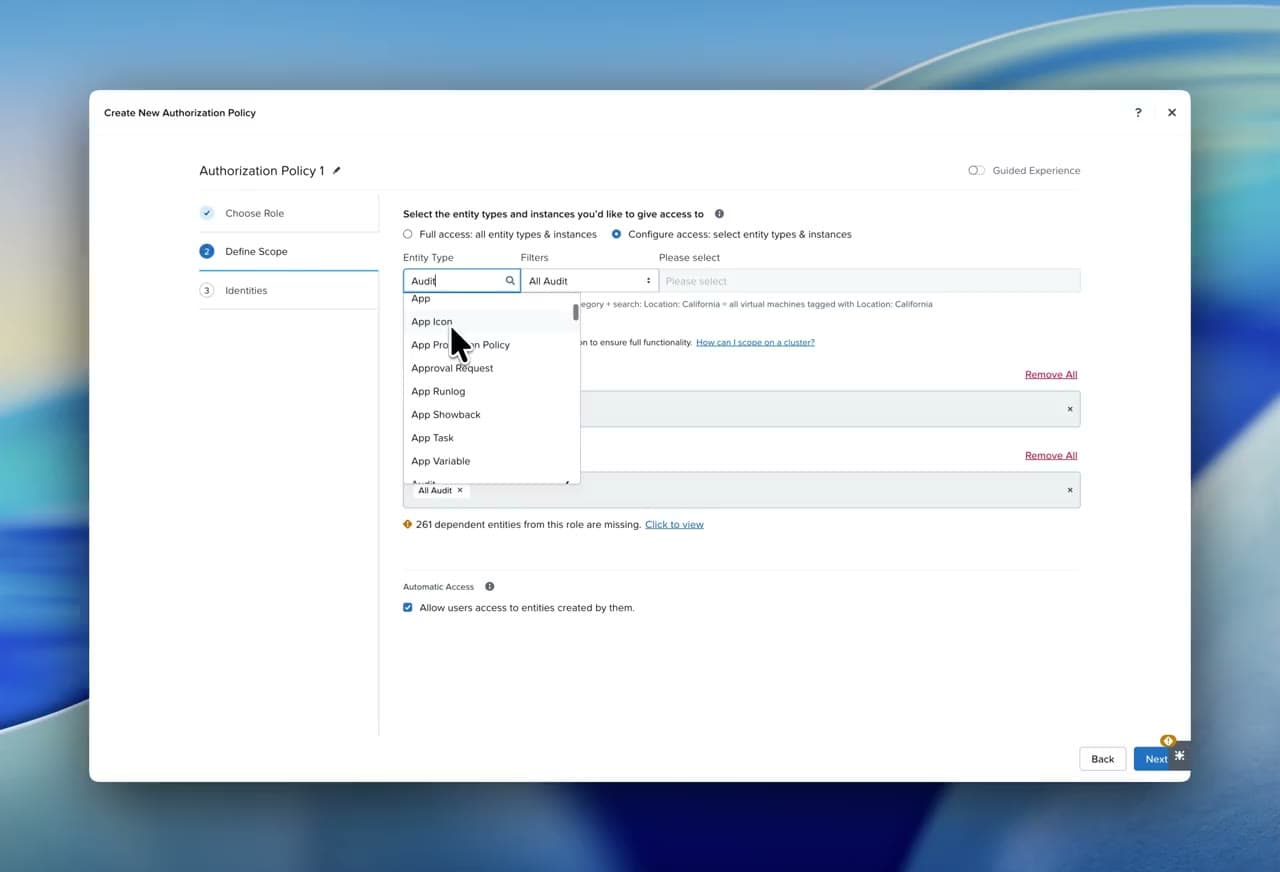Open How can I scope on a cluster link

point(755,342)
